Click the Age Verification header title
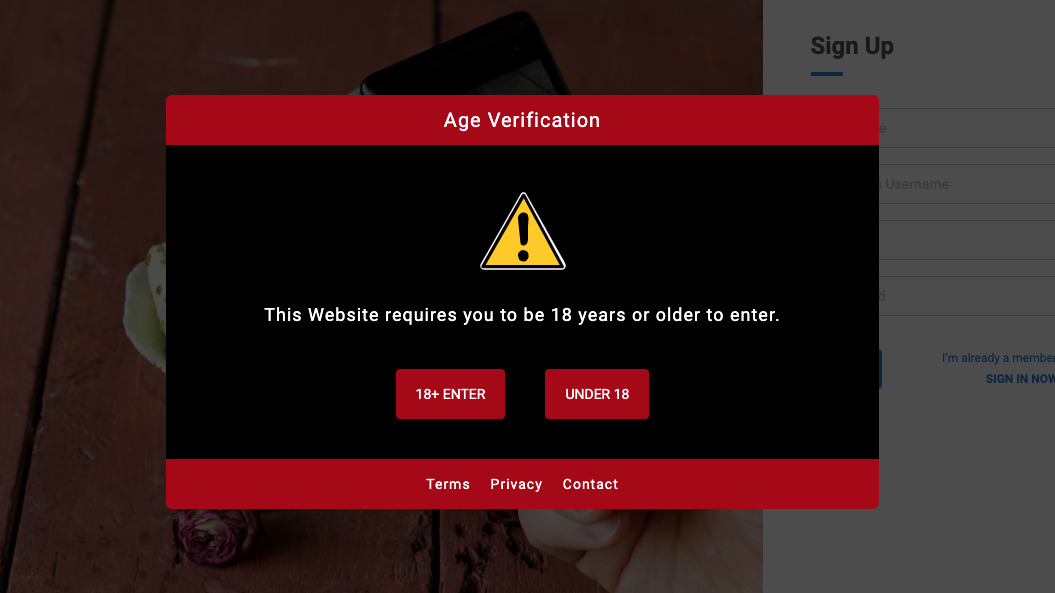The width and height of the screenshot is (1055, 593). tap(521, 120)
